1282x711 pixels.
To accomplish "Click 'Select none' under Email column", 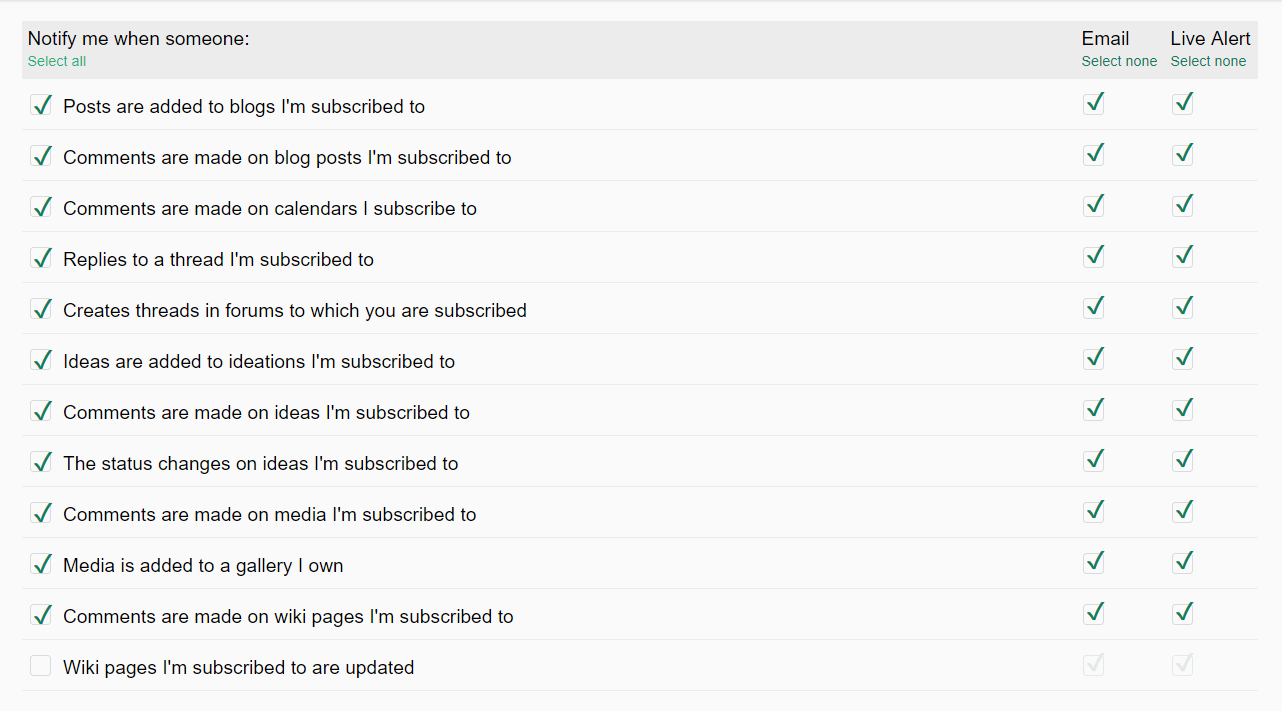I will (1119, 61).
